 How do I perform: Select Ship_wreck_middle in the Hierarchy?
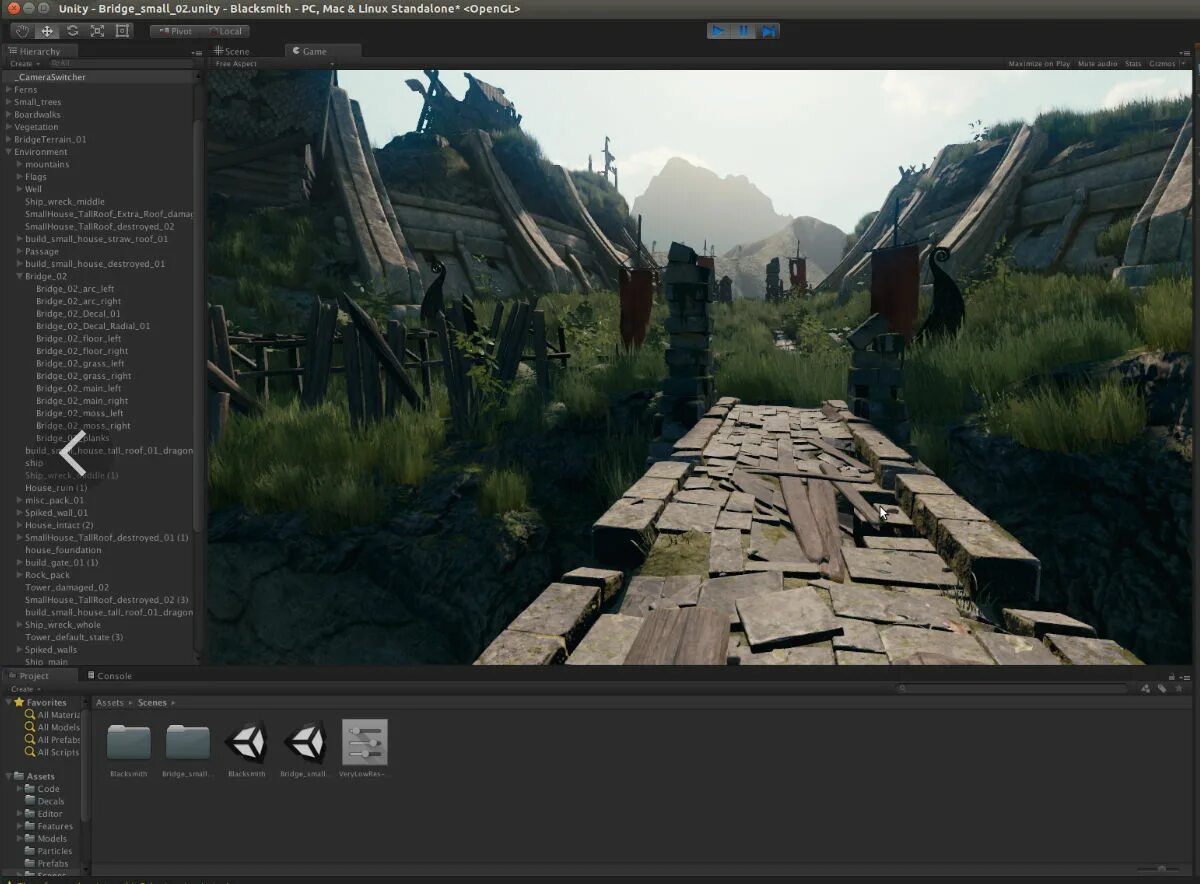click(x=65, y=202)
